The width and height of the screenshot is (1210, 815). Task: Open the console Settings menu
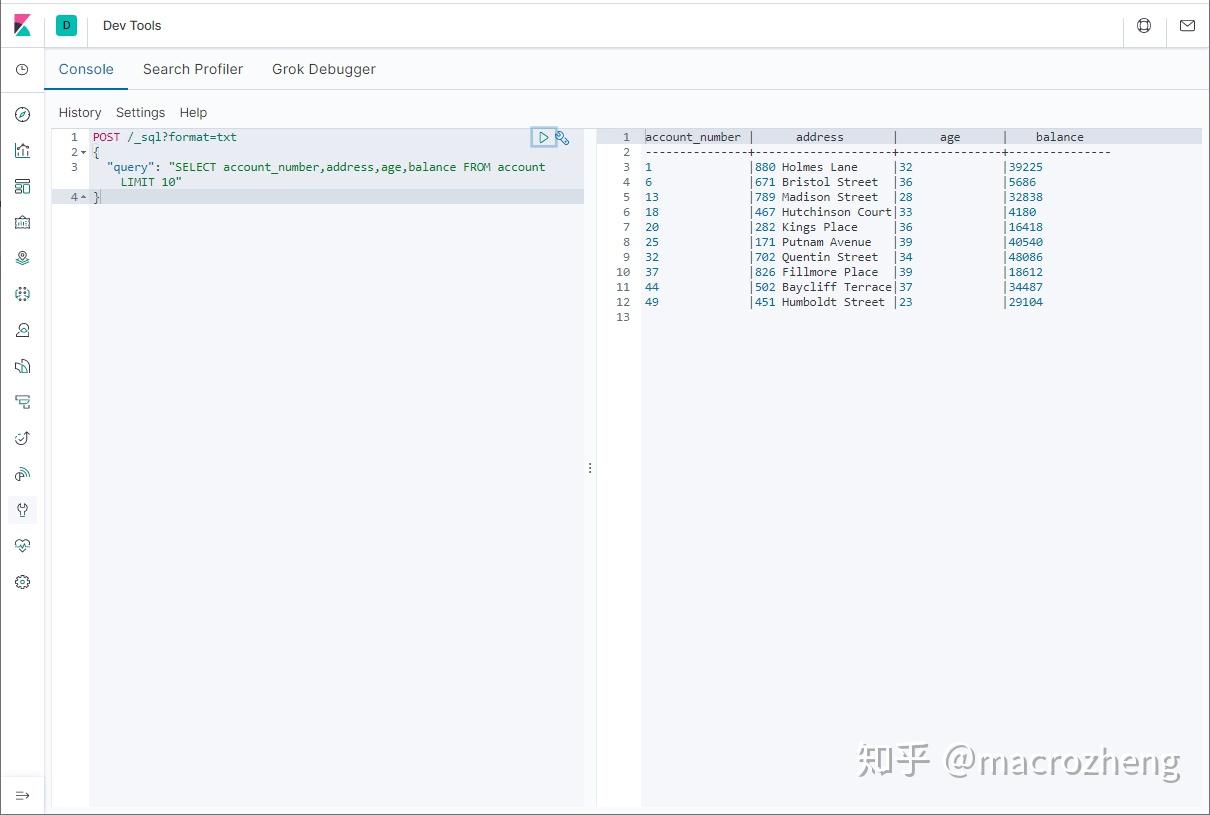click(x=140, y=112)
